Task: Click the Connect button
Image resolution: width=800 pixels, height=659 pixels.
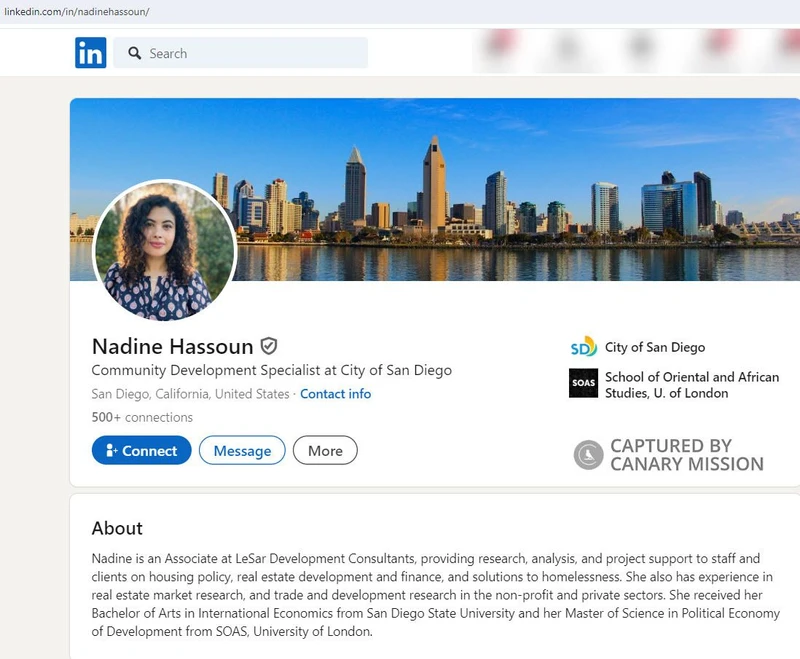Action: pos(141,450)
